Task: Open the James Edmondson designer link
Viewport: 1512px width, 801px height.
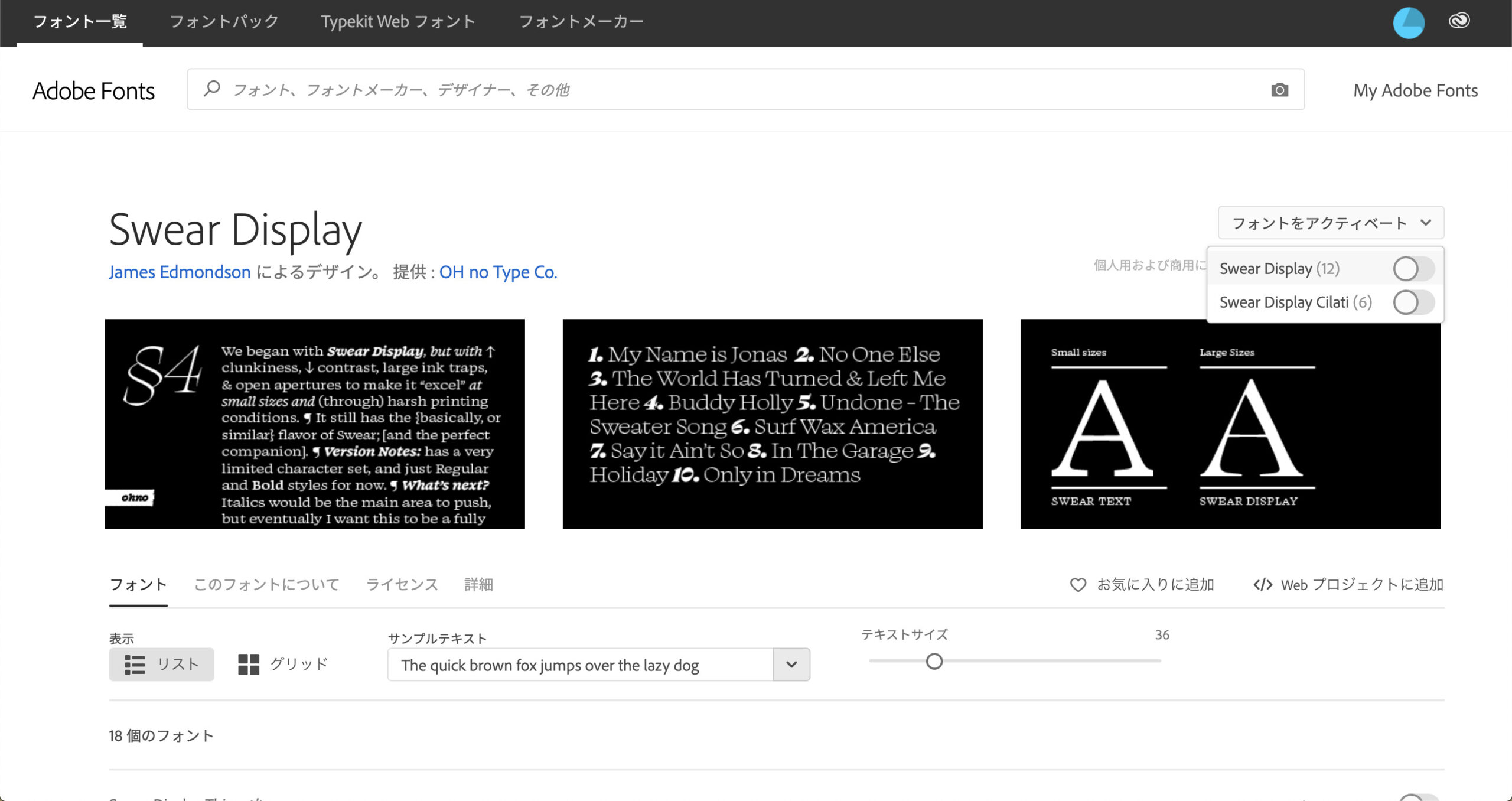Action: click(x=180, y=272)
